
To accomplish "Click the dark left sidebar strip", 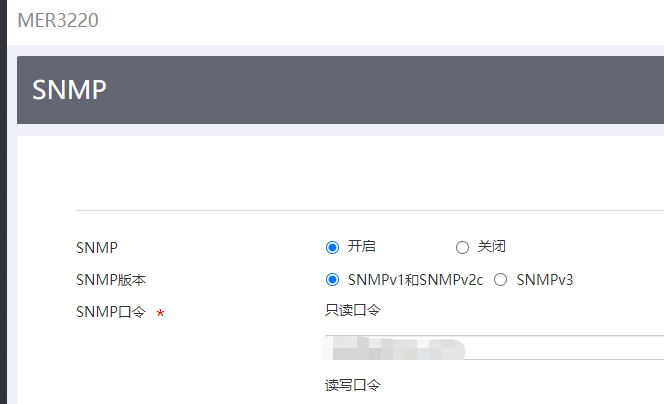I will click(x=3, y=200).
